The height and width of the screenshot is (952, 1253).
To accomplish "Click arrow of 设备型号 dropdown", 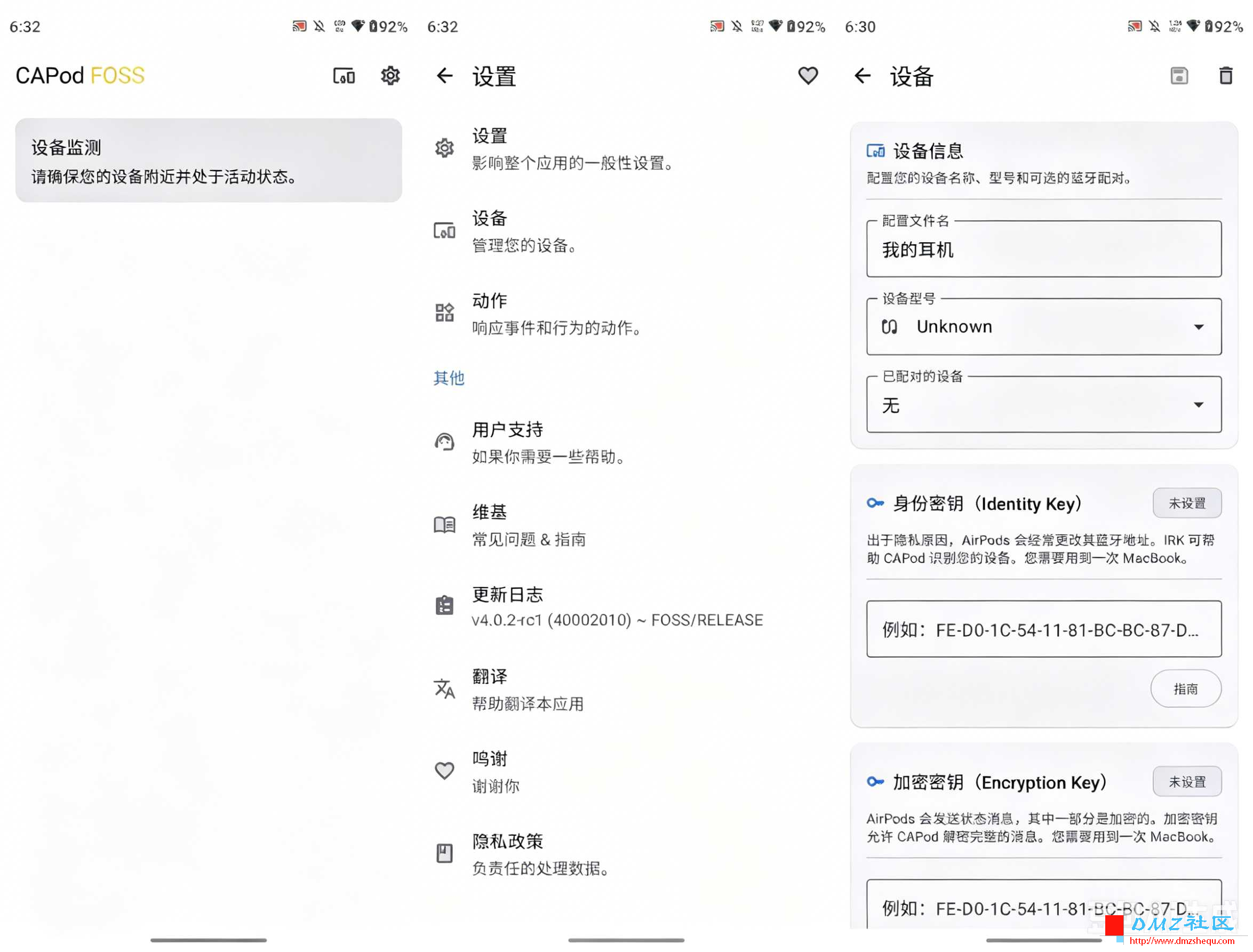I will [x=1199, y=327].
